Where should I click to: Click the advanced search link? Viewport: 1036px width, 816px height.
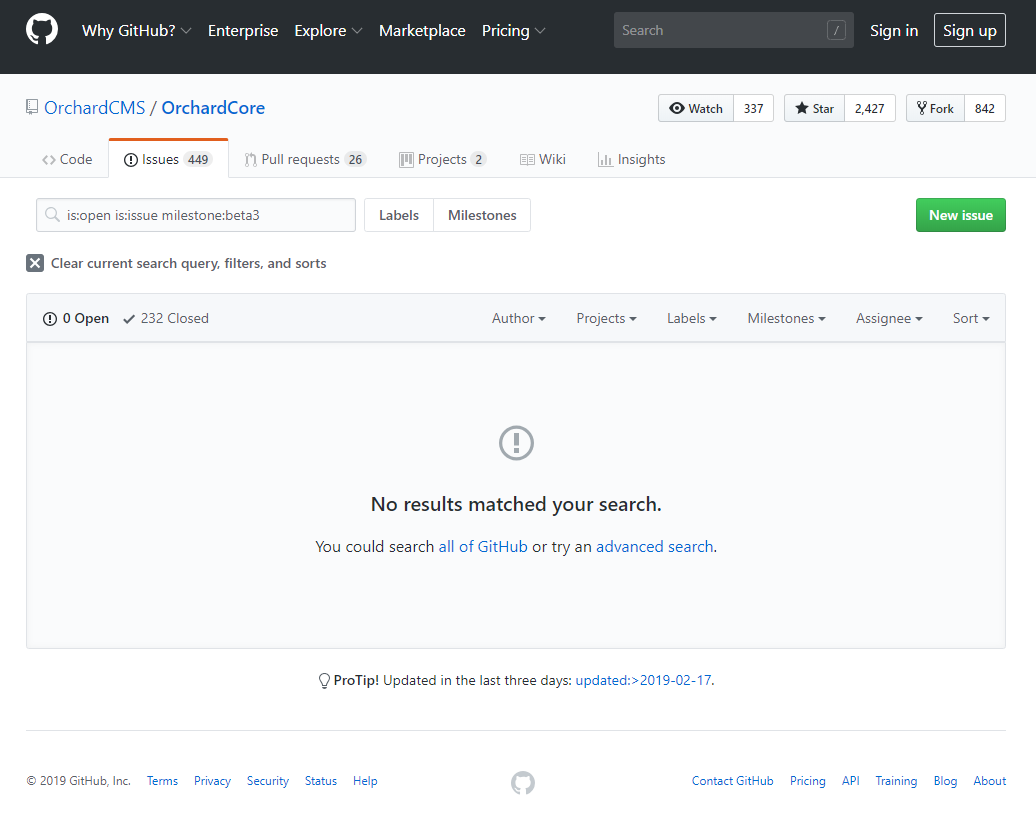coord(655,546)
